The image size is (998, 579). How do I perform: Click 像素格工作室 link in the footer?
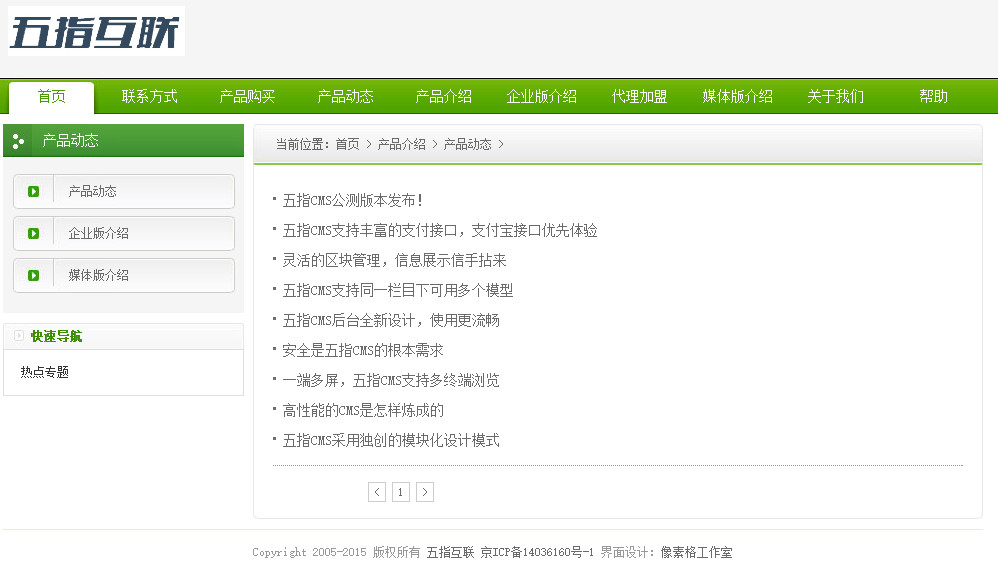(x=700, y=552)
